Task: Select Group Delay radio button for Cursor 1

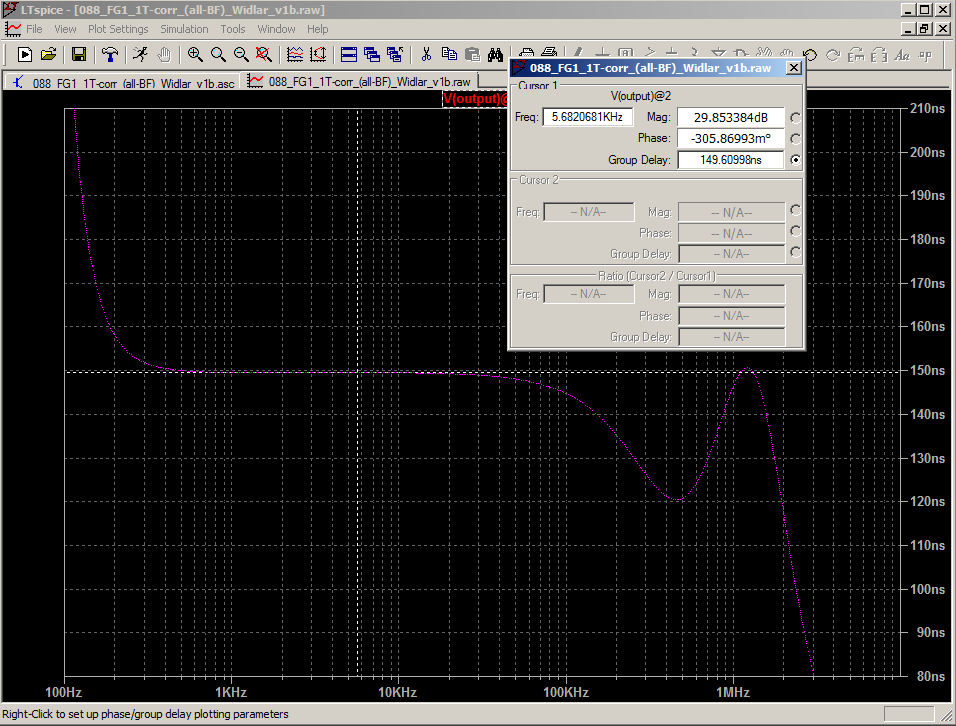Action: (795, 160)
